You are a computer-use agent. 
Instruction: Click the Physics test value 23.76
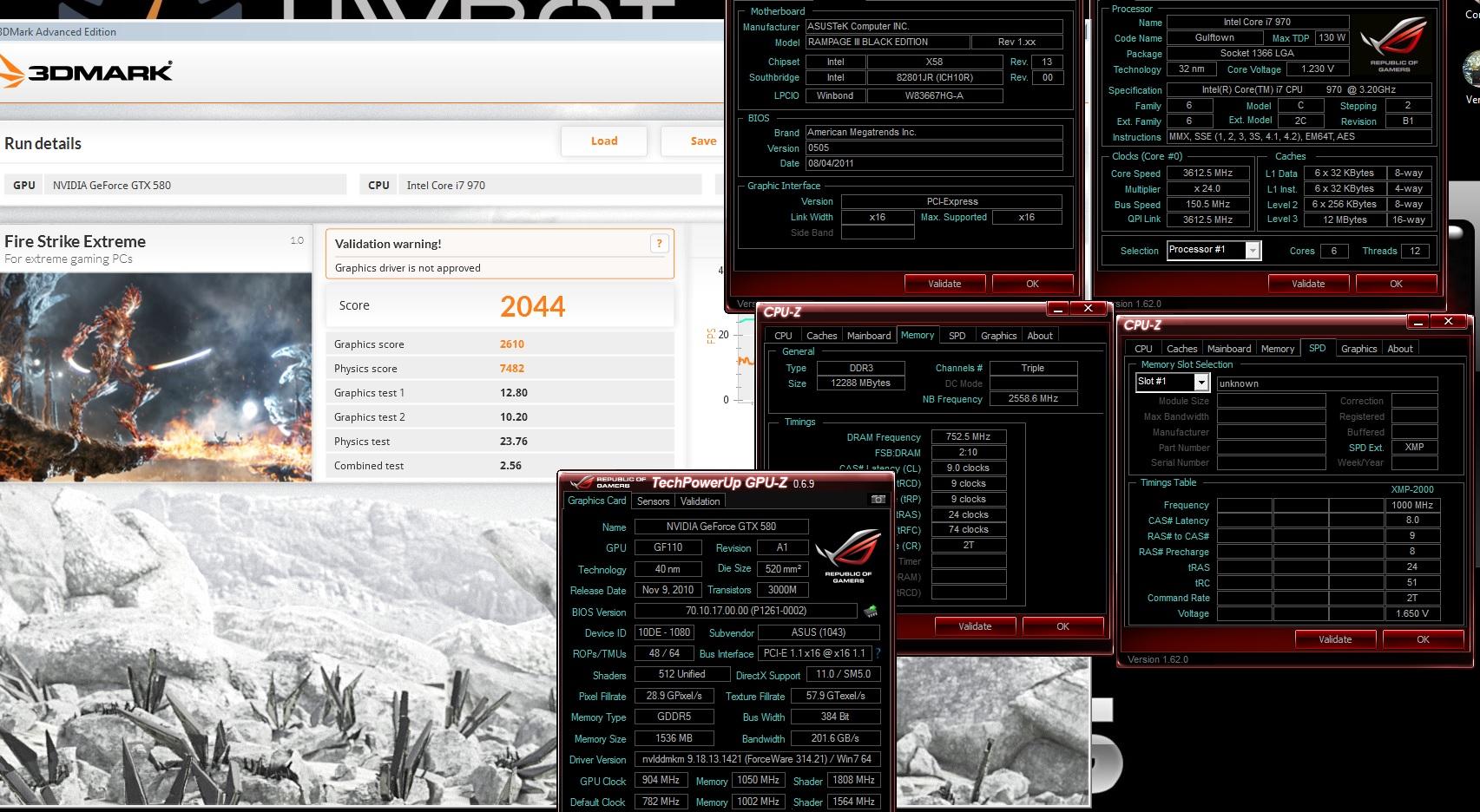tap(514, 442)
